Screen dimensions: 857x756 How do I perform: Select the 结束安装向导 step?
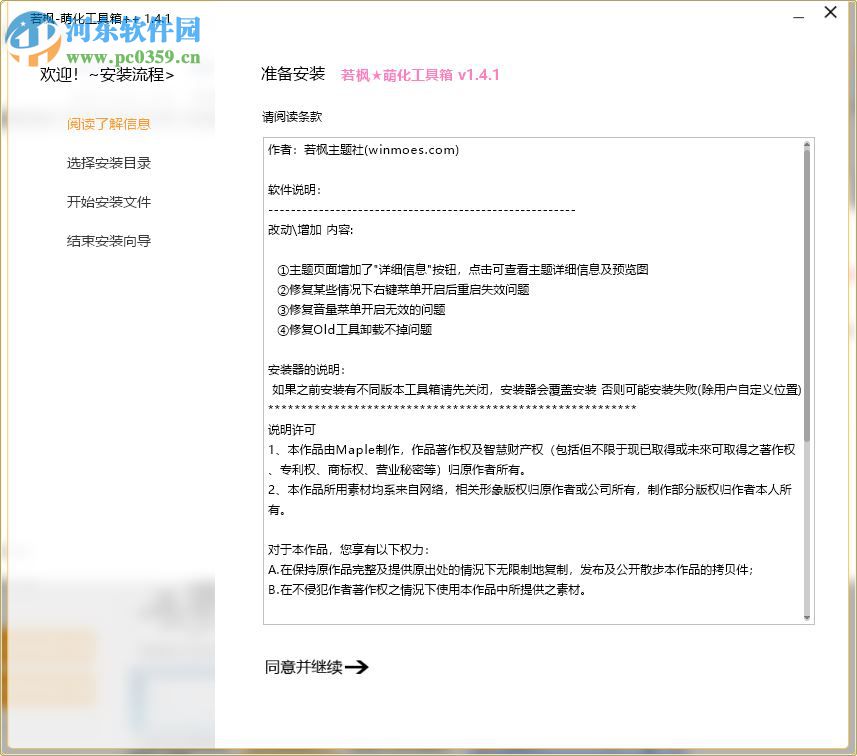(x=107, y=240)
